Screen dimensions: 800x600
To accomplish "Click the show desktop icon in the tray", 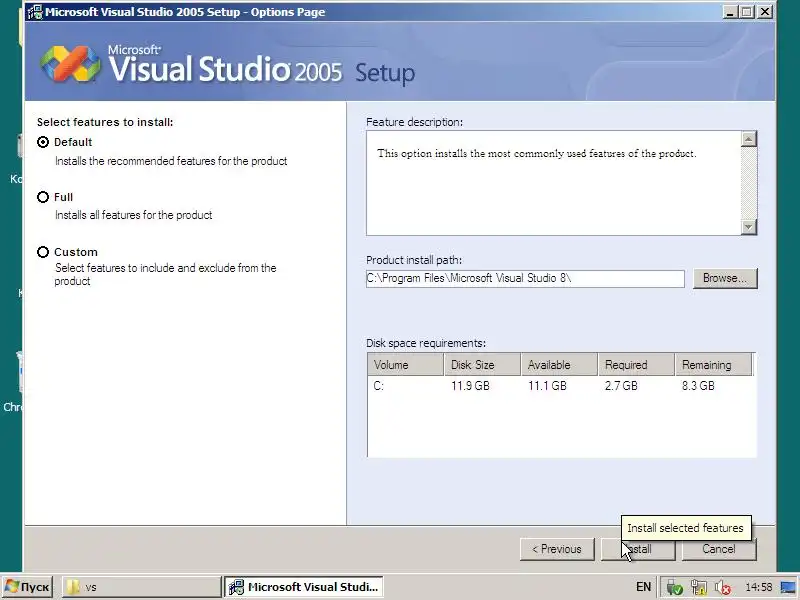I will tap(788, 588).
